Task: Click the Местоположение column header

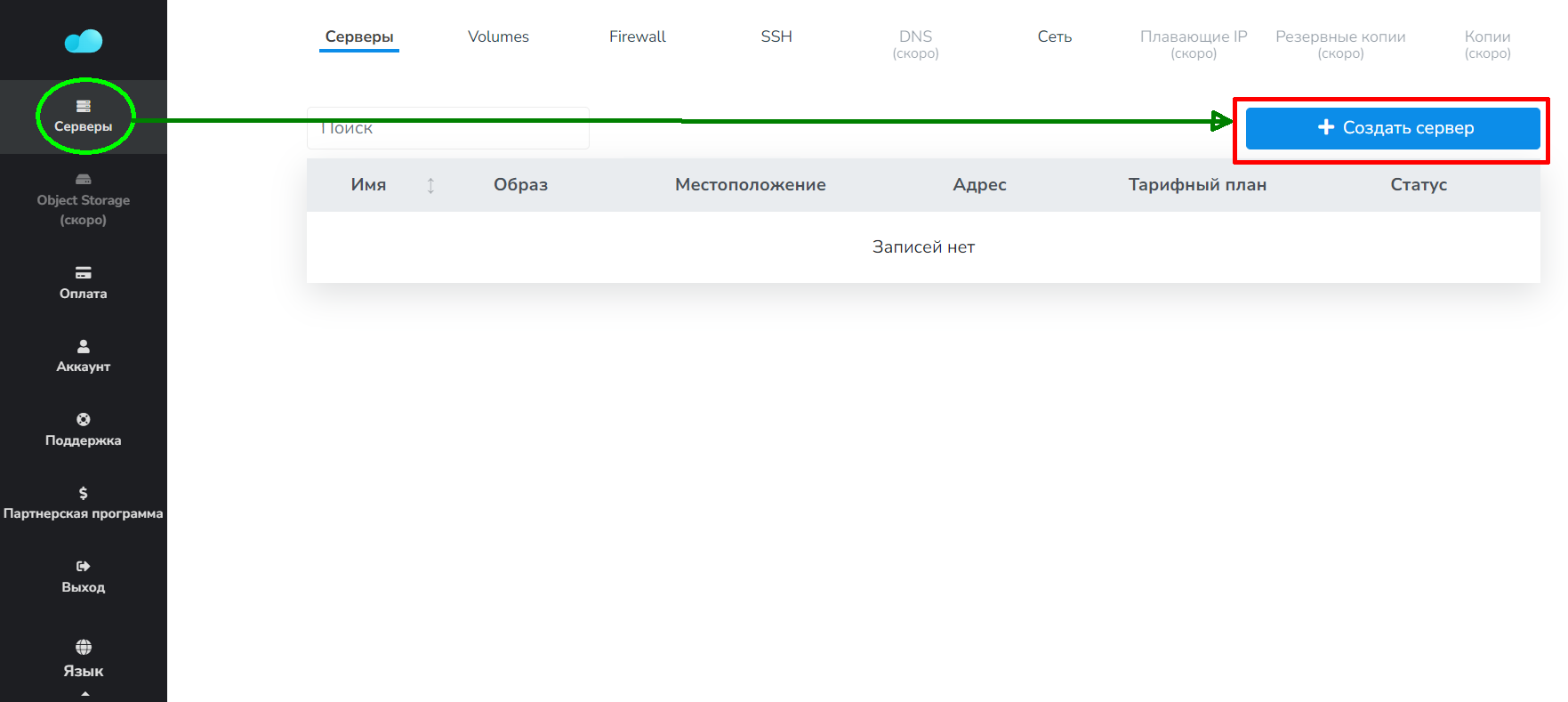Action: tap(751, 185)
